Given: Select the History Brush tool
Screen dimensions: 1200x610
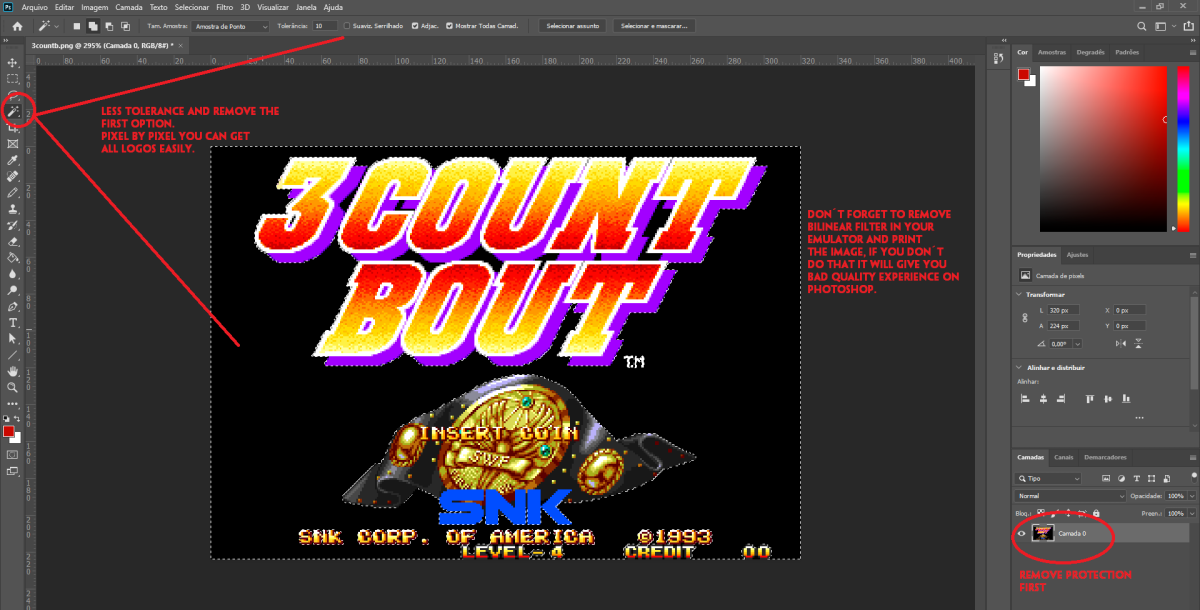Looking at the screenshot, I should click(13, 225).
